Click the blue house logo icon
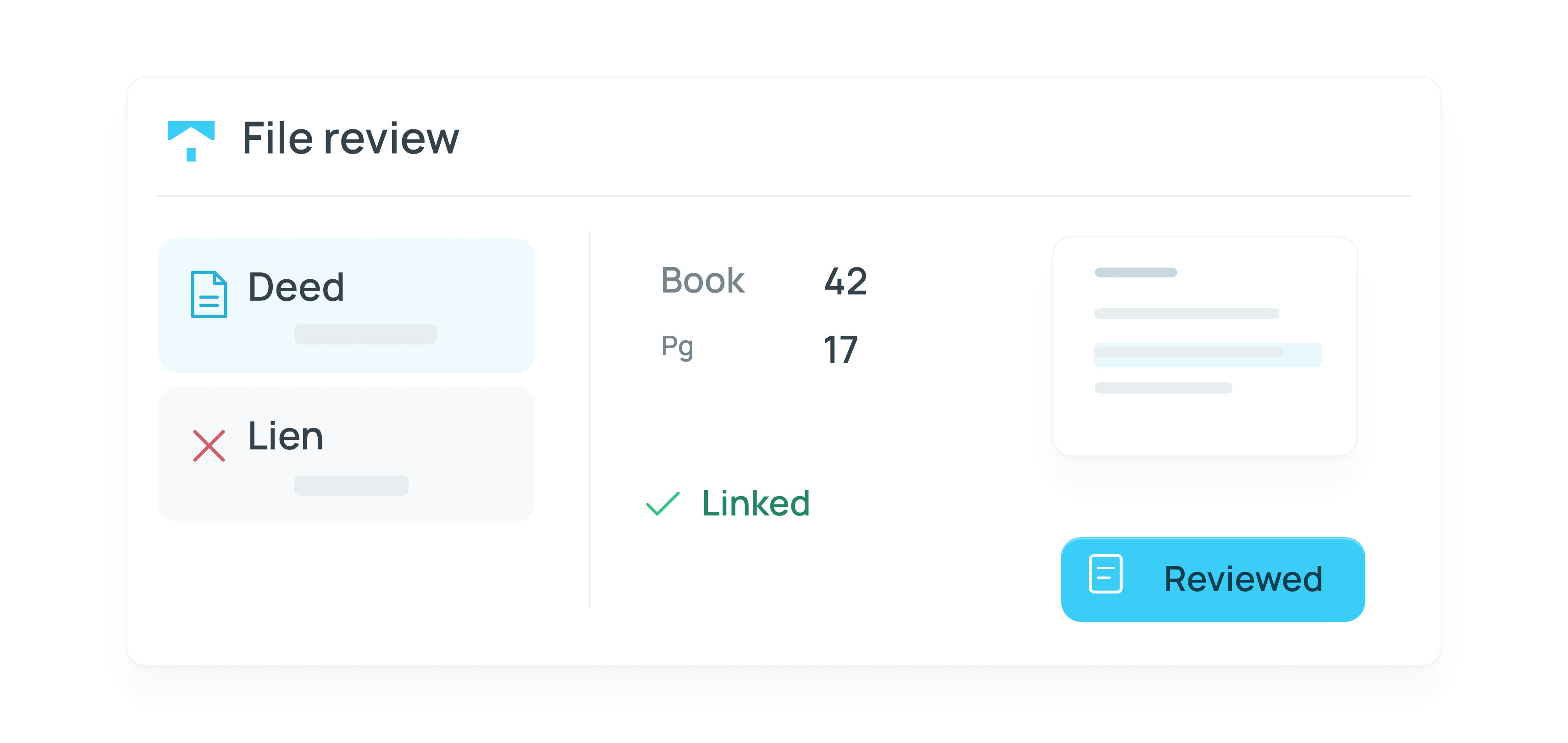1568x743 pixels. coord(191,141)
